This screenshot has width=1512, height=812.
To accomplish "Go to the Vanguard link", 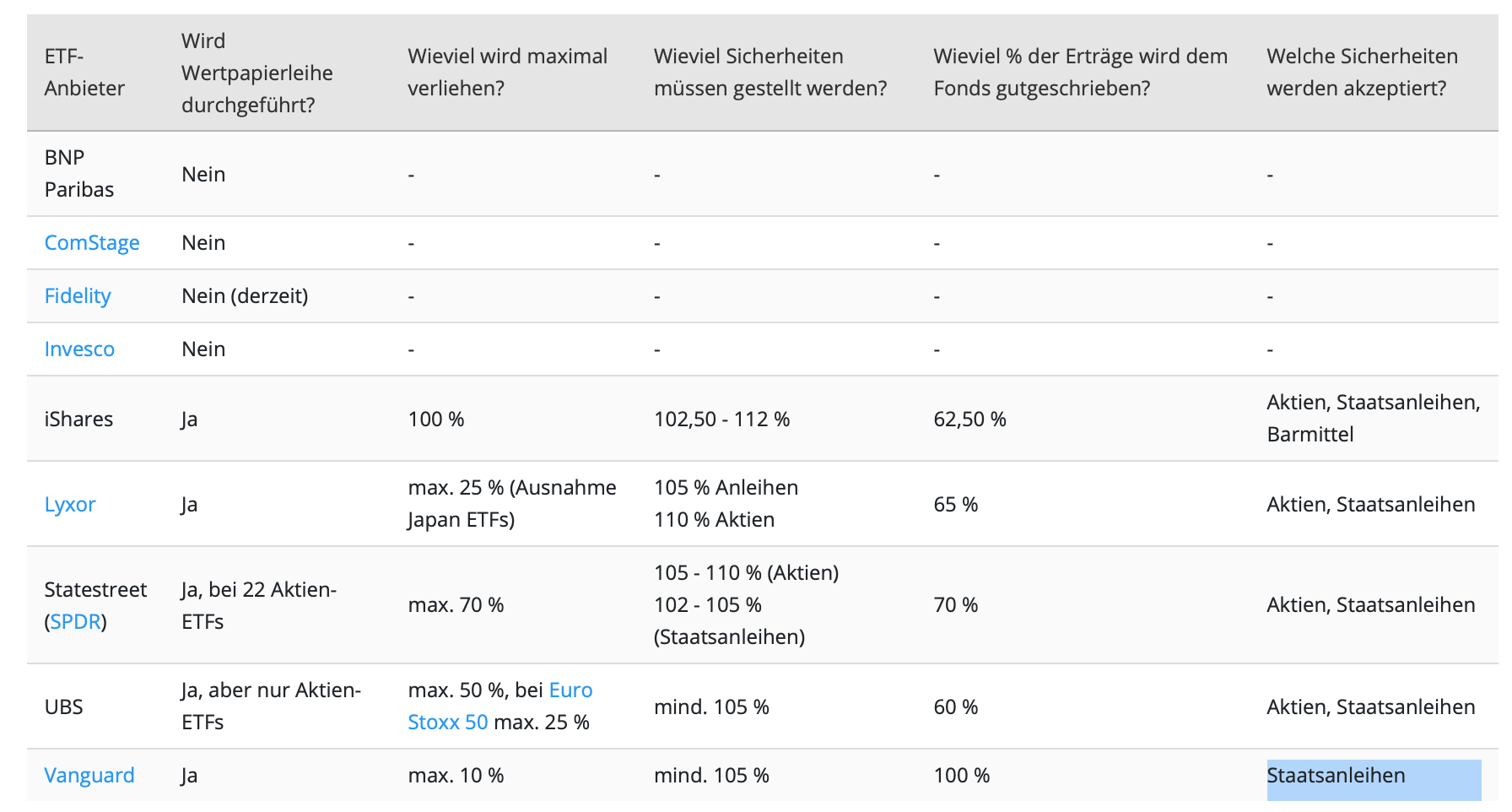I will (89, 776).
